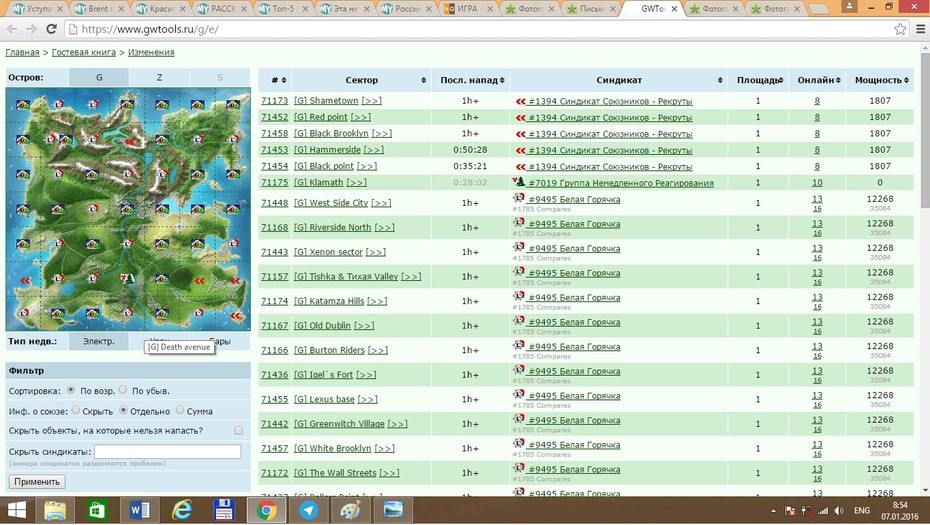Open '[G] Red point' sector link
Screen dimensions: 930x525
(321, 117)
